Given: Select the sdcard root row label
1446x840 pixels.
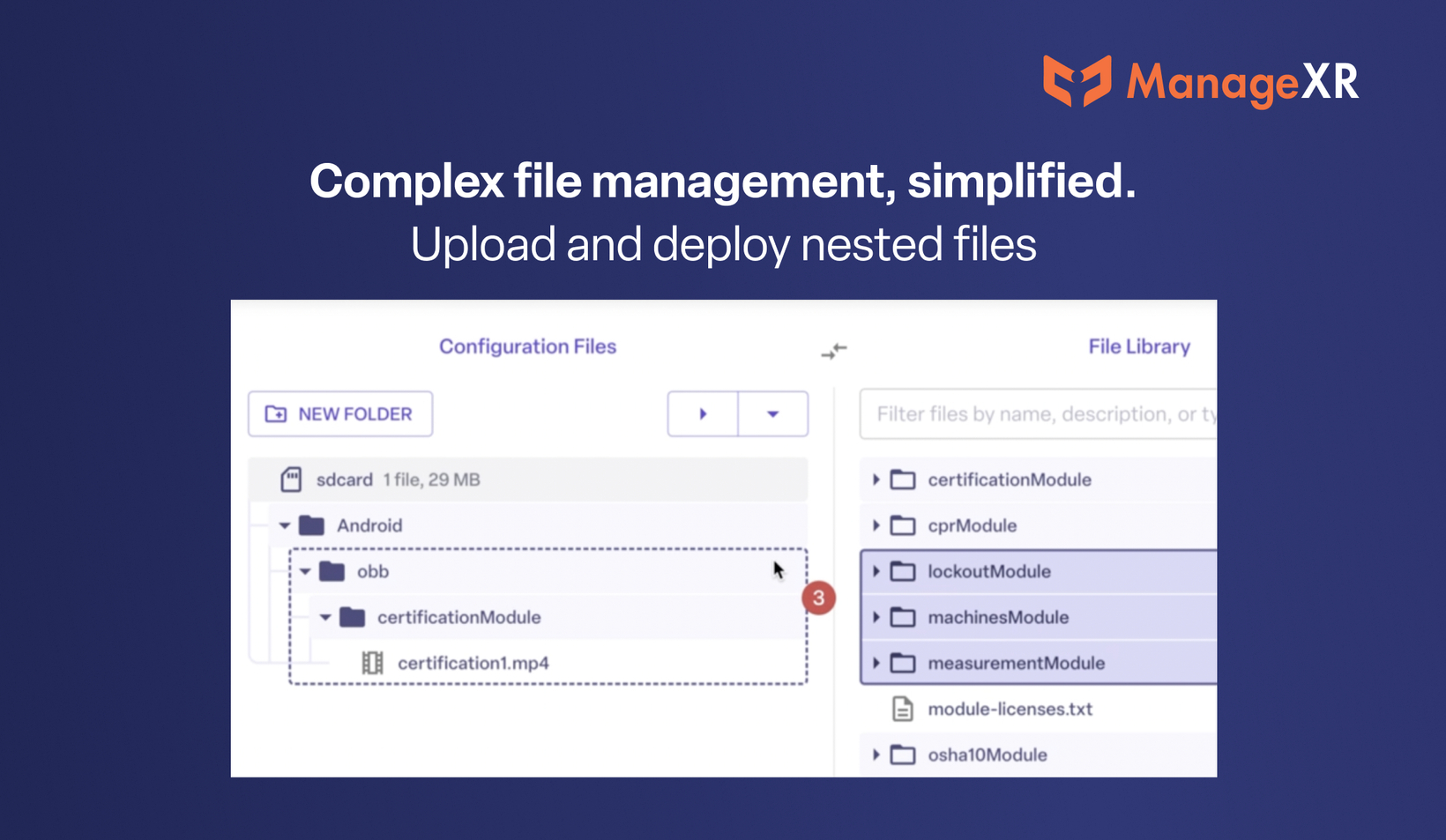Looking at the screenshot, I should tap(345, 479).
